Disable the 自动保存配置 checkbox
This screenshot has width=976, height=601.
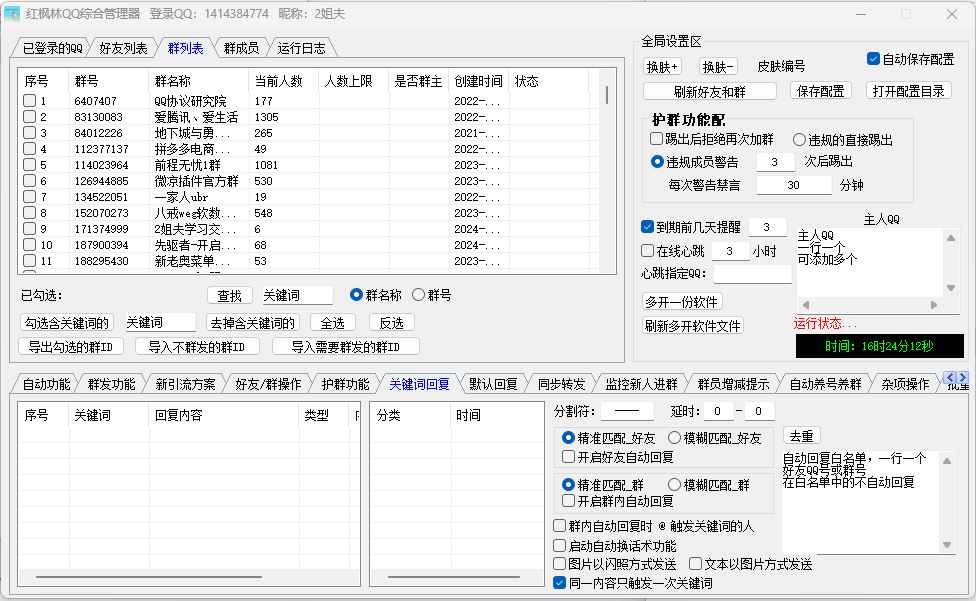[873, 59]
